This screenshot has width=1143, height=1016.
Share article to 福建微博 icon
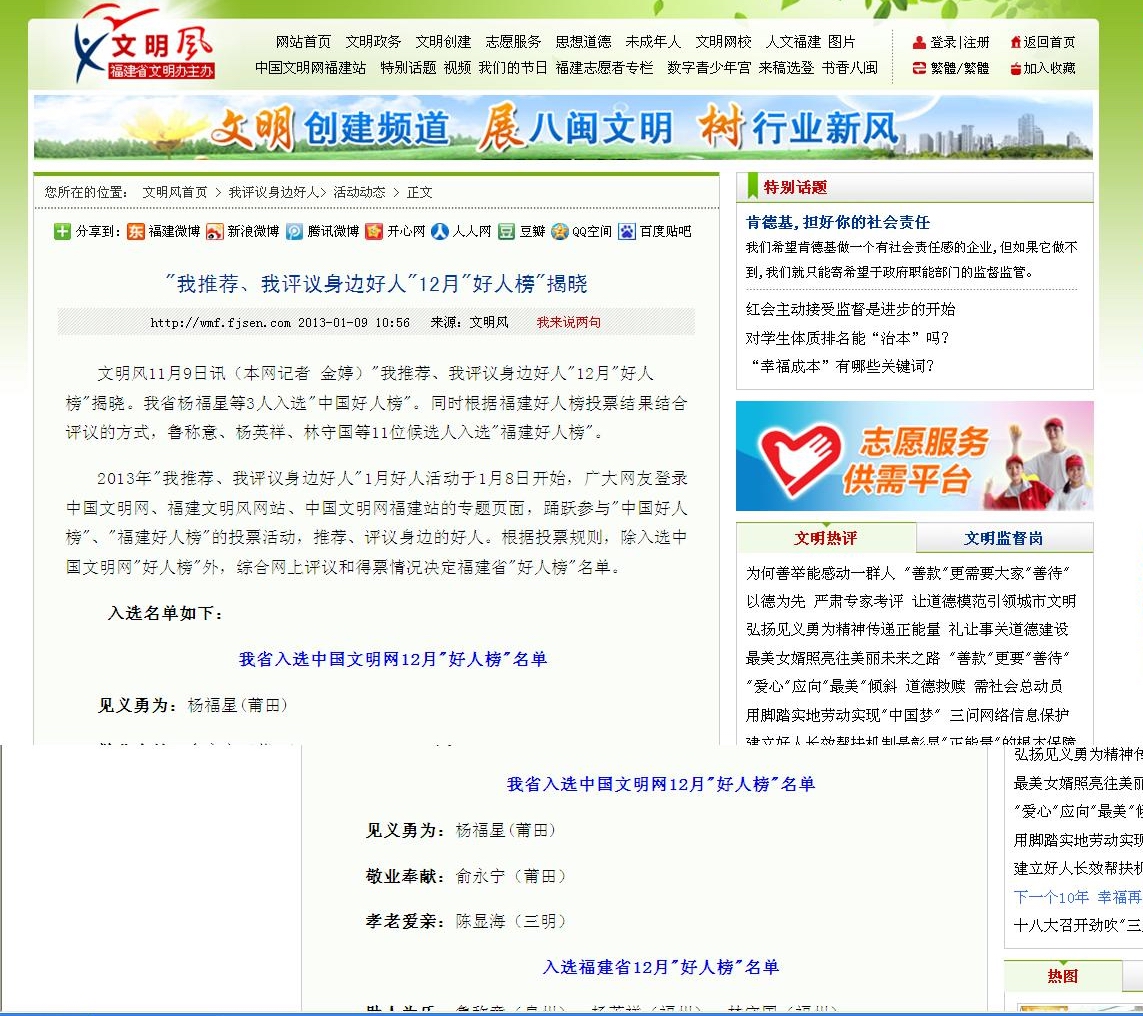[x=136, y=232]
